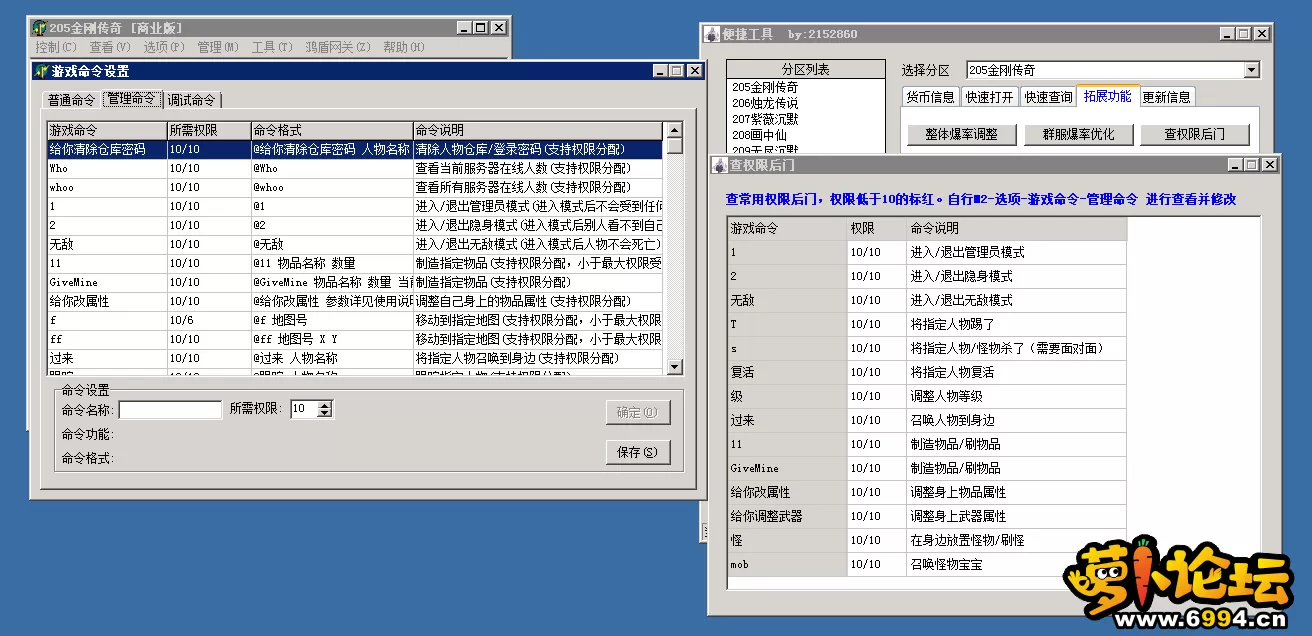Focus the 命令名称 input field
Screen dimensions: 1312x636
170,410
